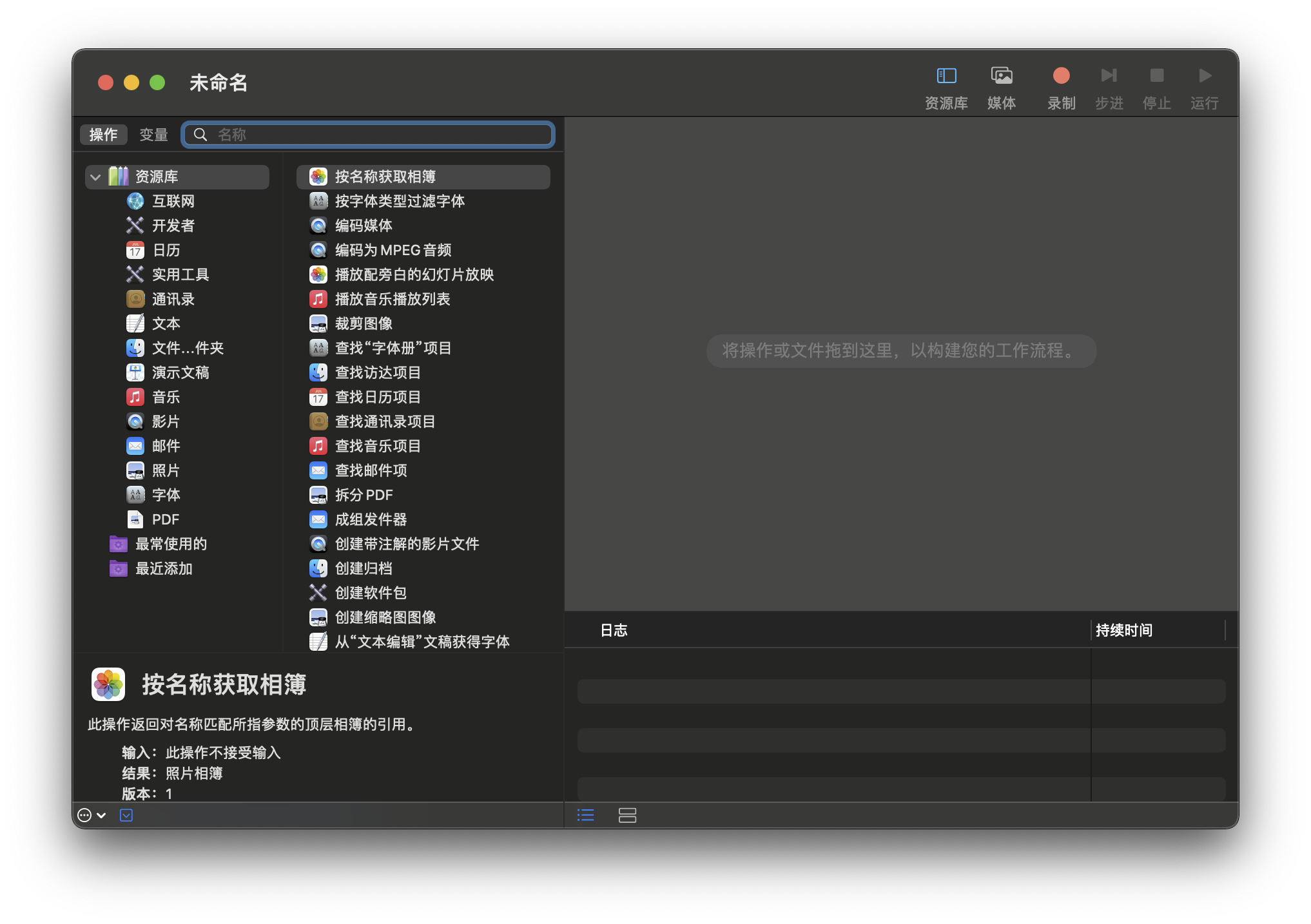
Task: Open the 最常使用的 smart folder
Action: click(170, 544)
